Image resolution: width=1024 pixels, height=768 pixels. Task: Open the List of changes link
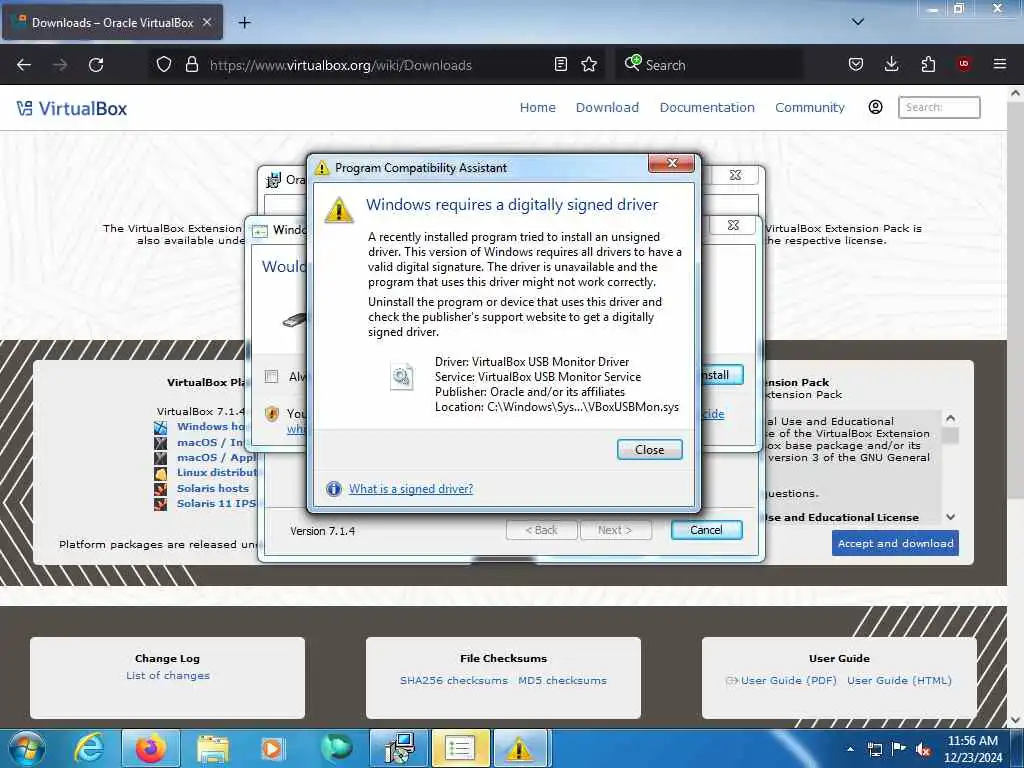click(168, 675)
